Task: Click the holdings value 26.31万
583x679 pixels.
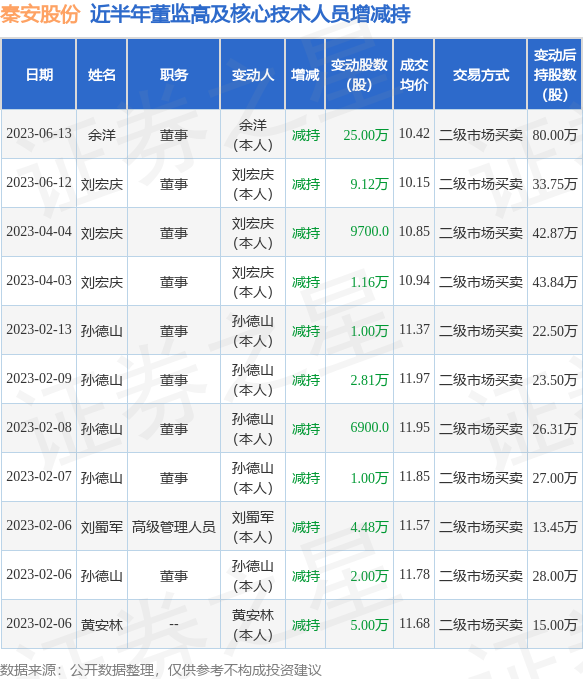Action: 555,428
